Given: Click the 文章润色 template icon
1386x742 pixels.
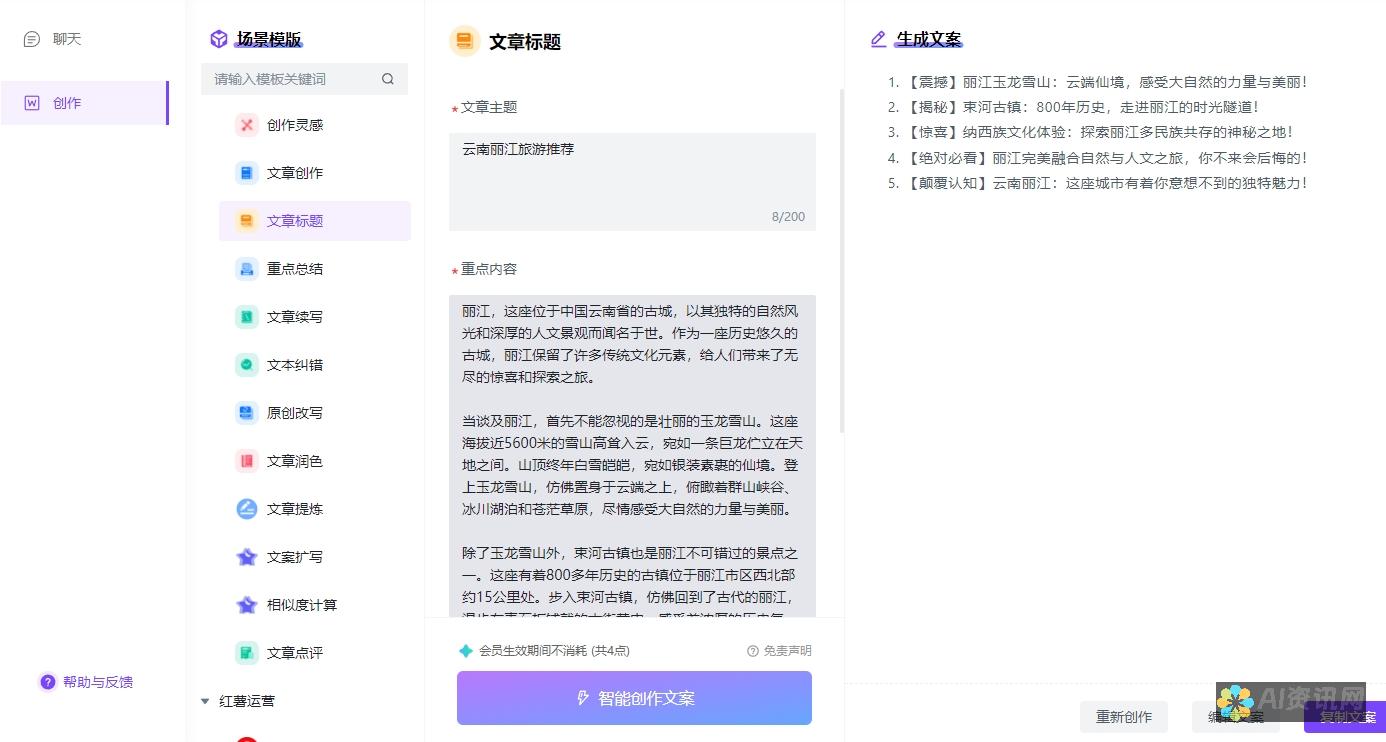Looking at the screenshot, I should tap(247, 461).
